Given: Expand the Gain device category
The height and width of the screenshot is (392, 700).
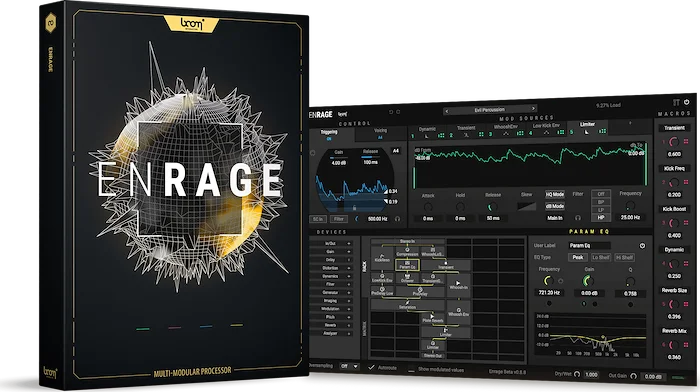Looking at the screenshot, I should 331,252.
